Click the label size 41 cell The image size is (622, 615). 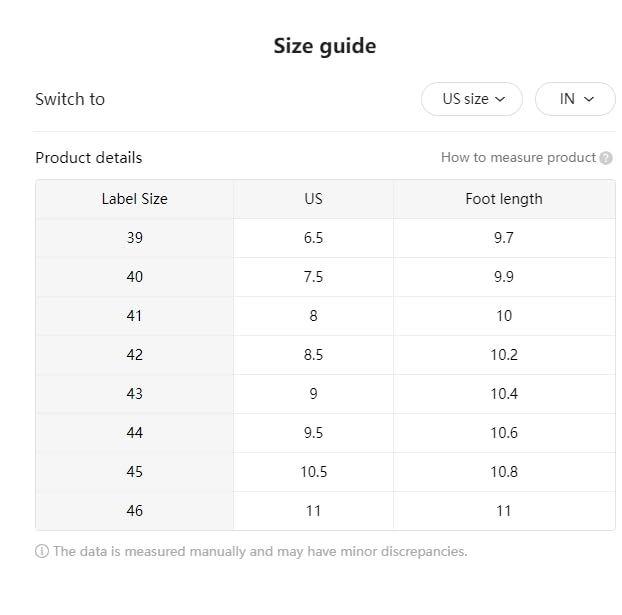click(134, 316)
